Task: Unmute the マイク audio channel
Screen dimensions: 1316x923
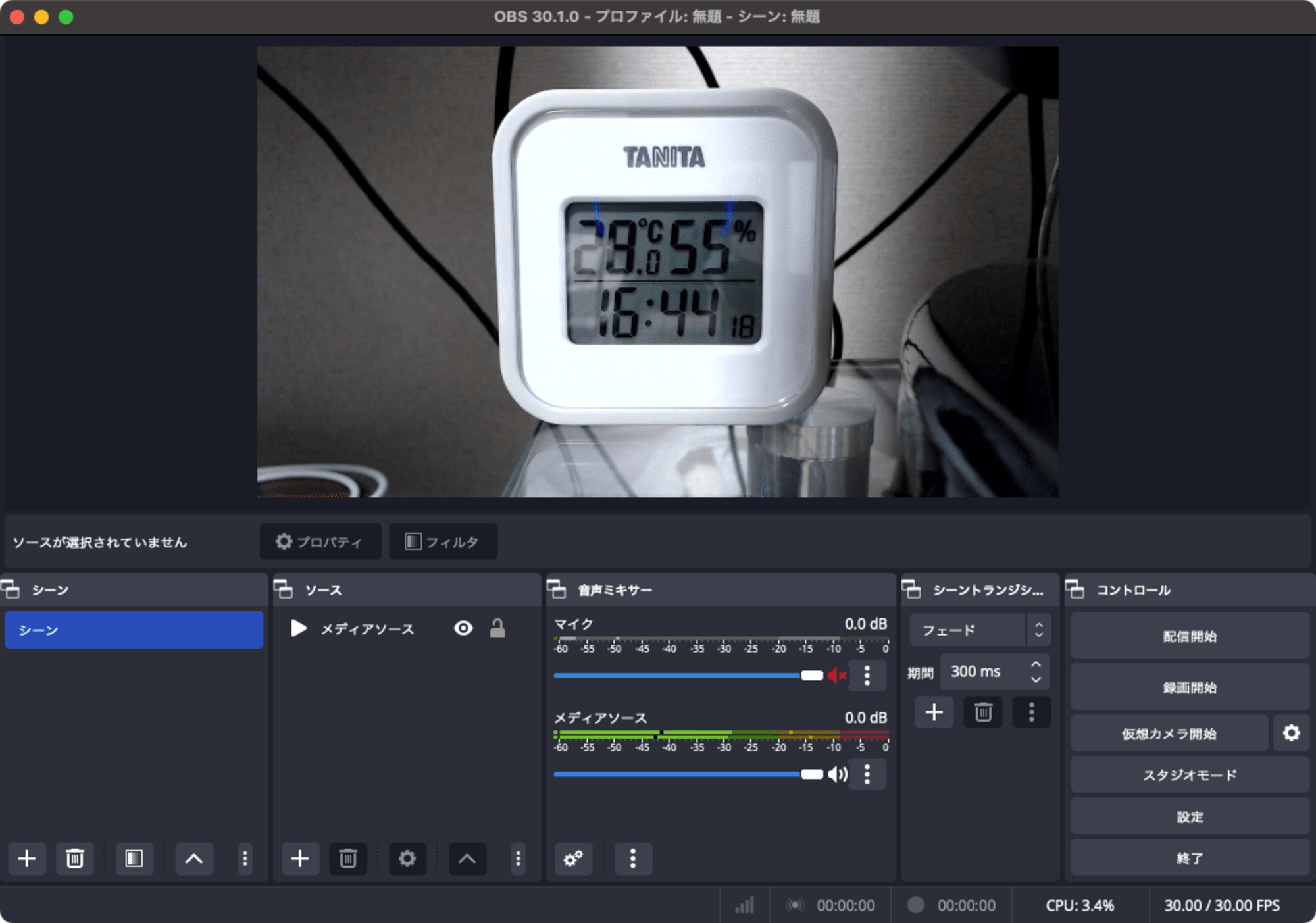Action: coord(837,676)
